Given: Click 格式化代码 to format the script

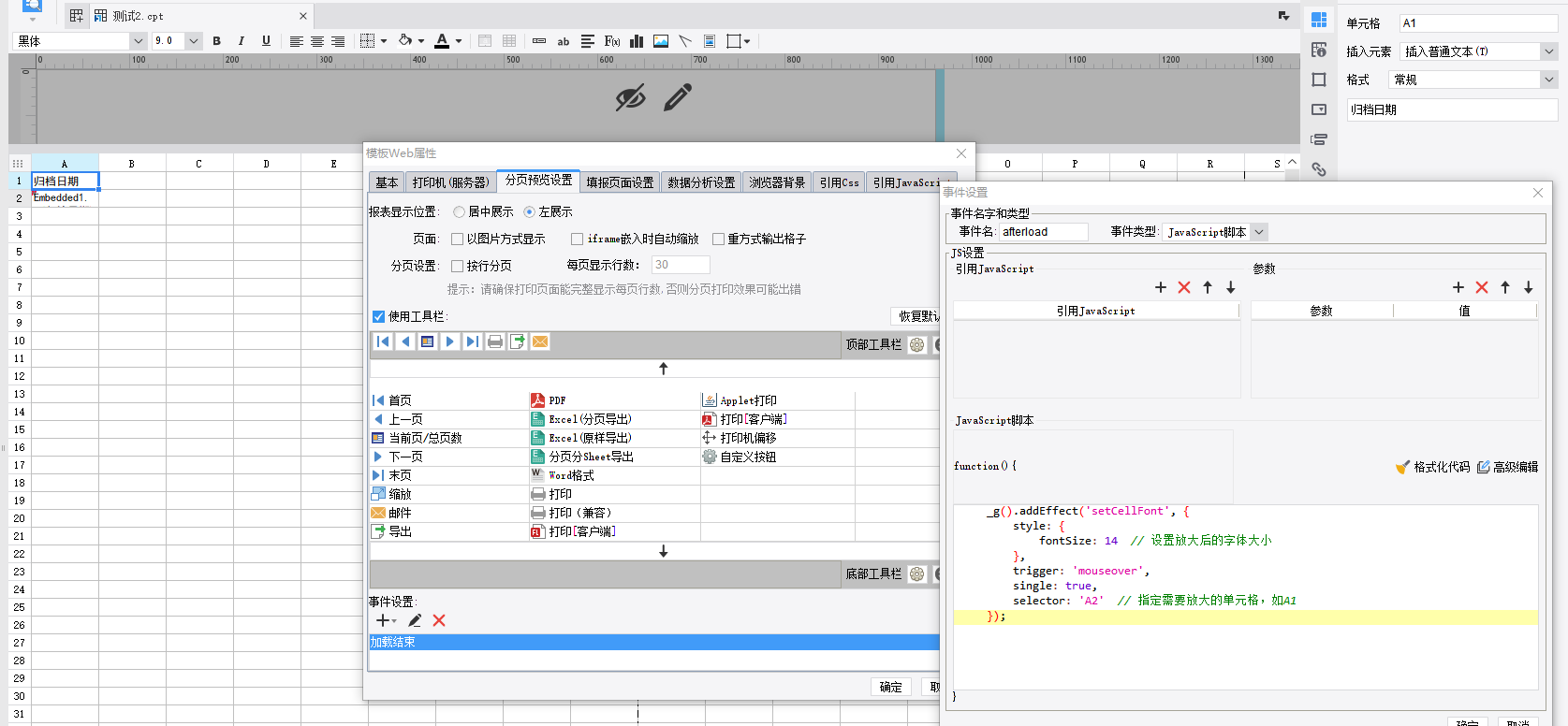Looking at the screenshot, I should (1433, 467).
